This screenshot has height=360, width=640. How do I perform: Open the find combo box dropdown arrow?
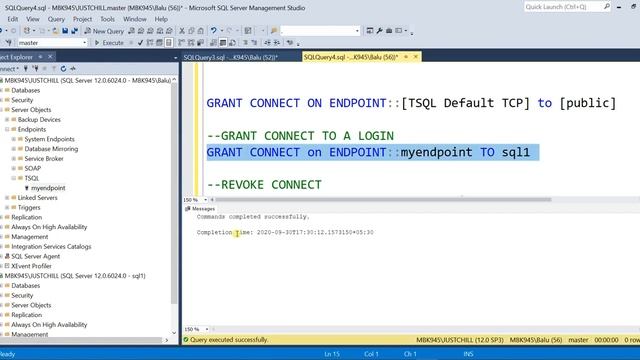click(357, 31)
